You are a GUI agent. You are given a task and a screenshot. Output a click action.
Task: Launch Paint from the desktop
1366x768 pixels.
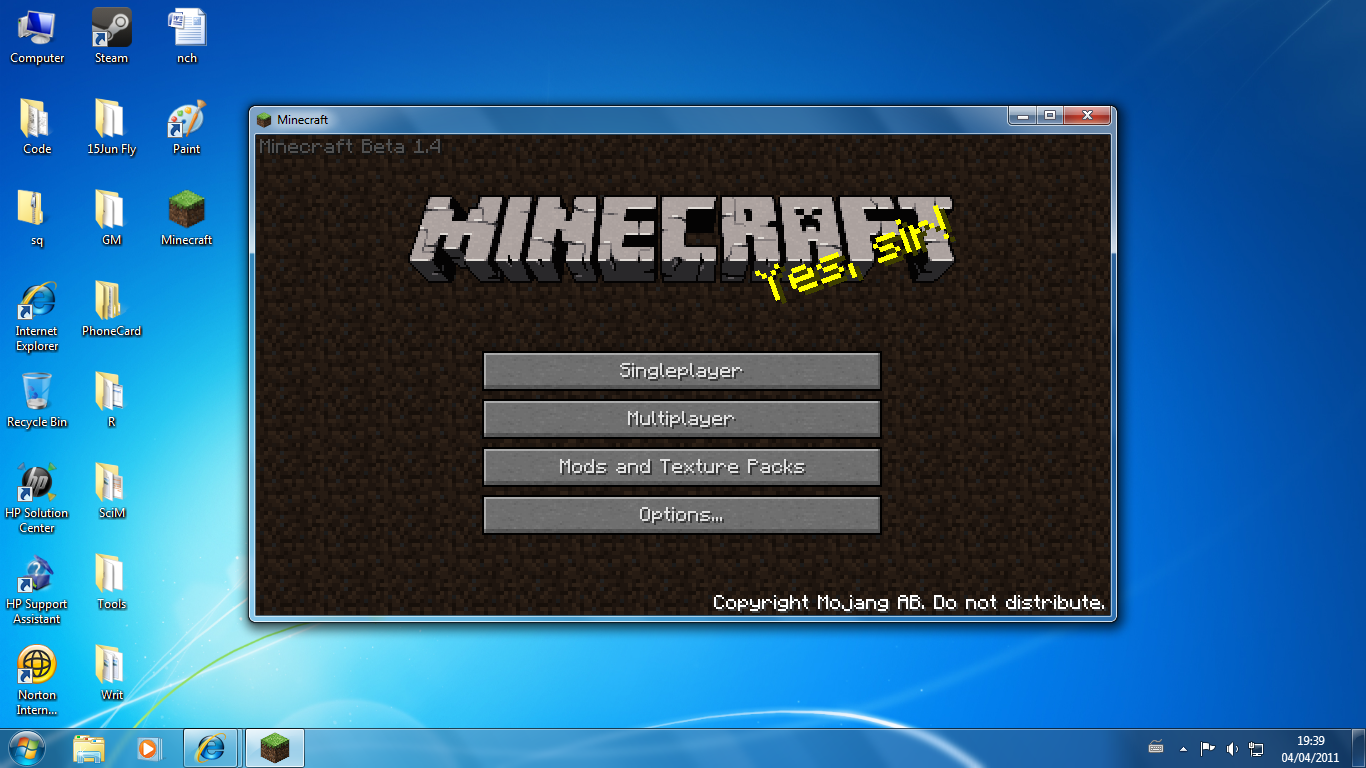coord(187,127)
